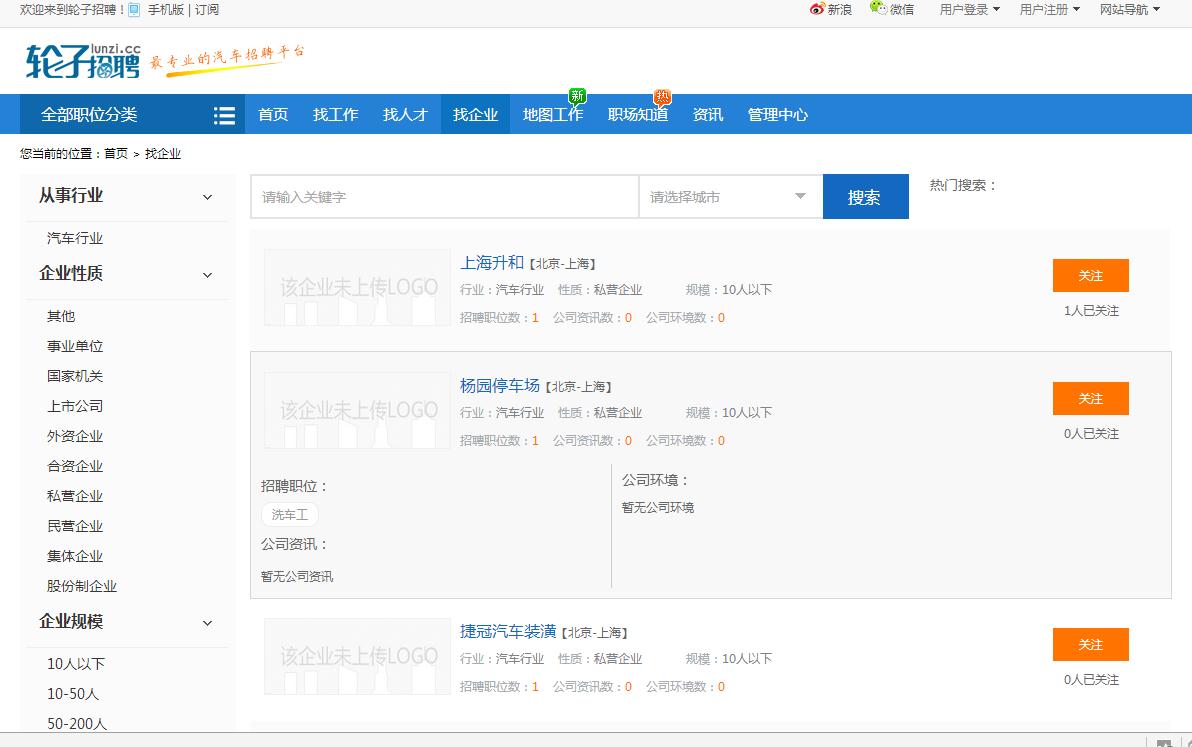The height and width of the screenshot is (747, 1192).
Task: Follow 上海升和 with 关注 button
Action: click(1090, 276)
